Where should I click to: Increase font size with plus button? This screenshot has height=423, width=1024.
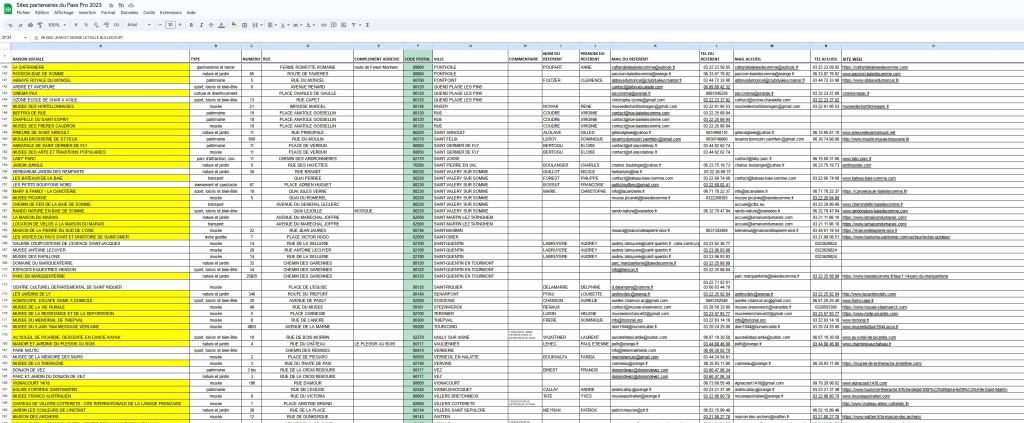pyautogui.click(x=180, y=25)
